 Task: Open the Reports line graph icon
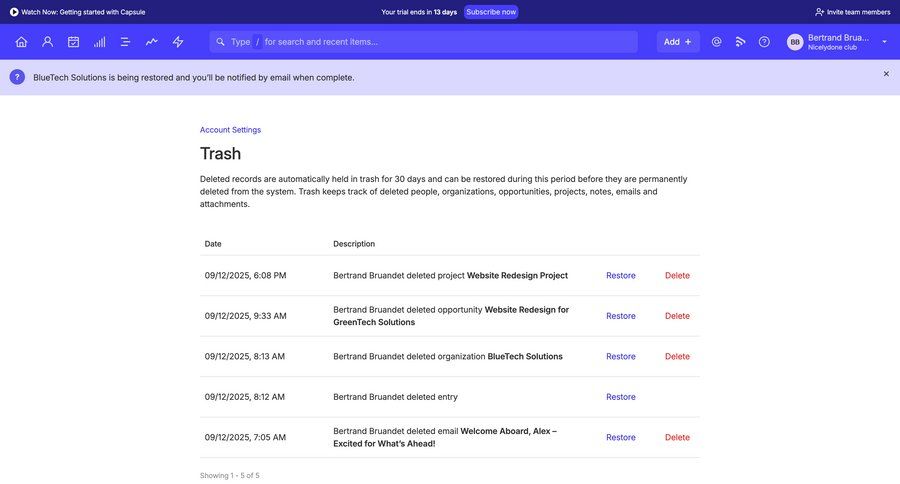point(152,42)
